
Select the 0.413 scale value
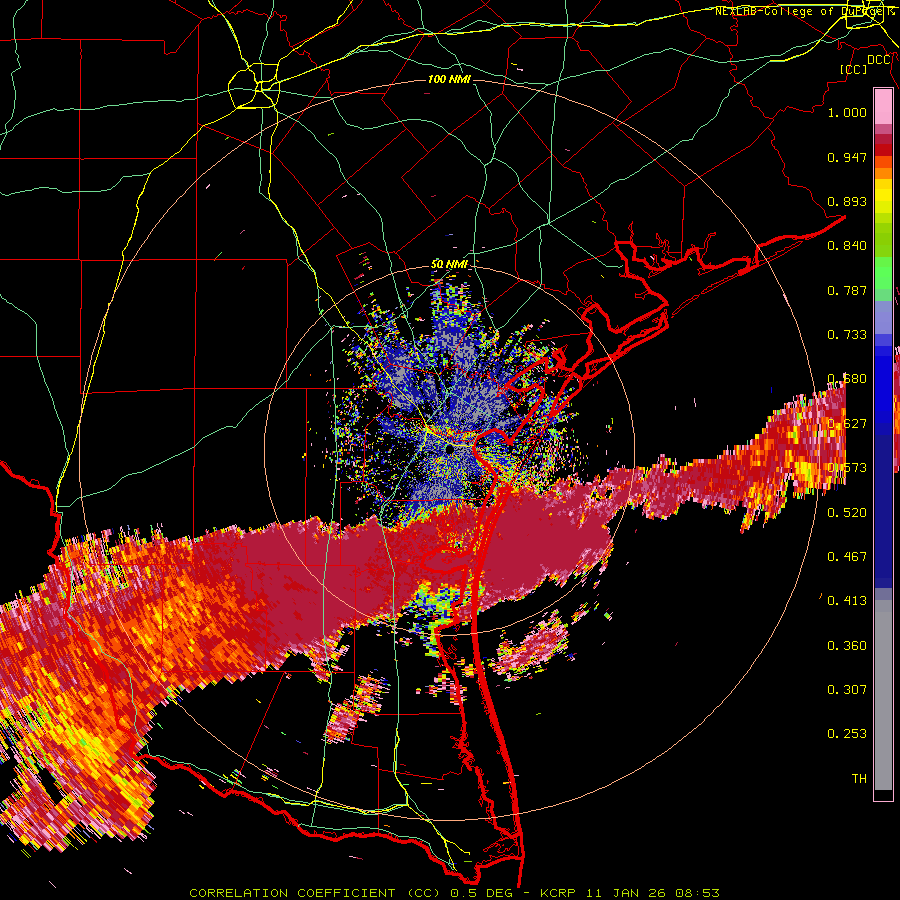pos(847,601)
